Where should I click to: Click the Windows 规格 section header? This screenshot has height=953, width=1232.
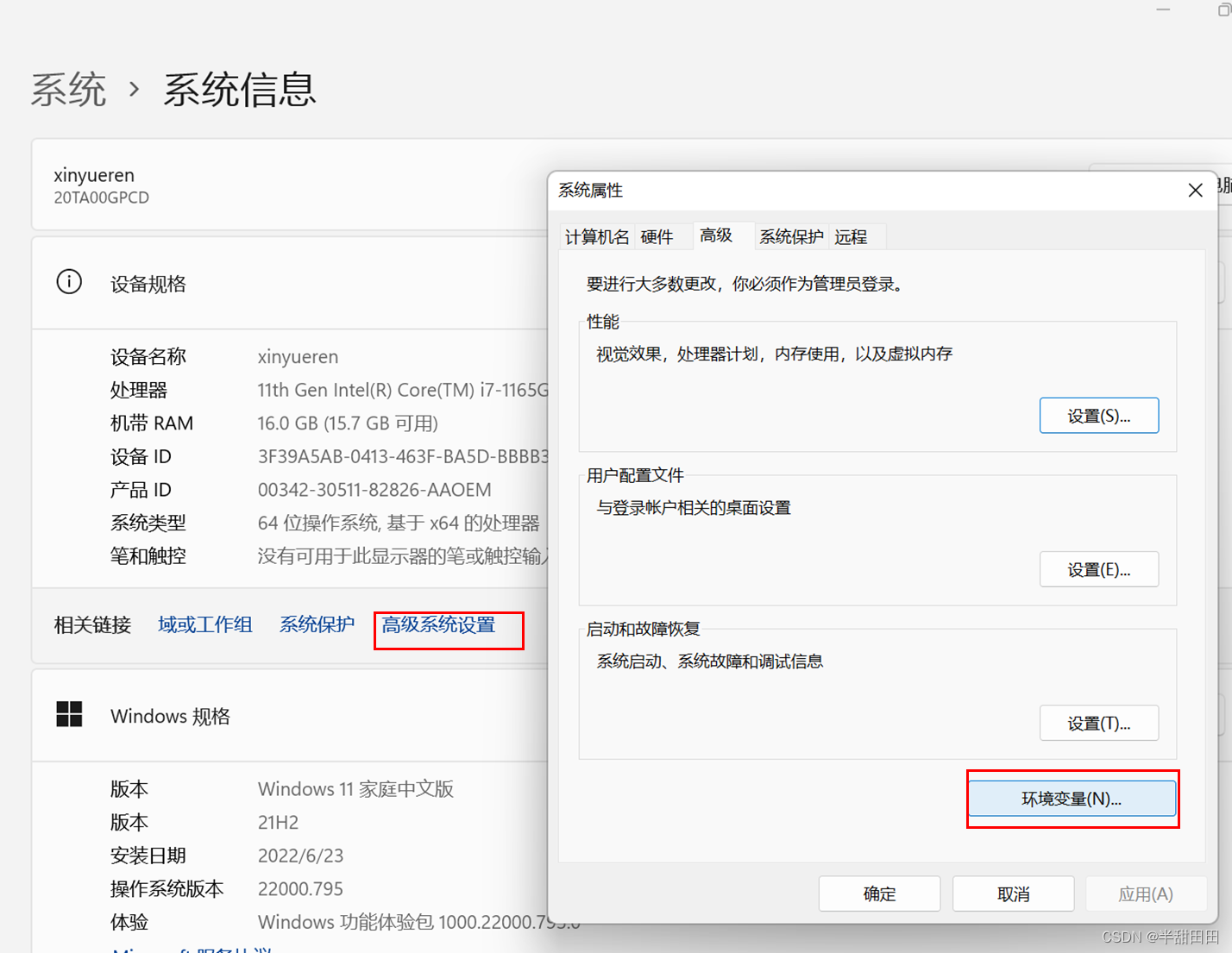(170, 716)
